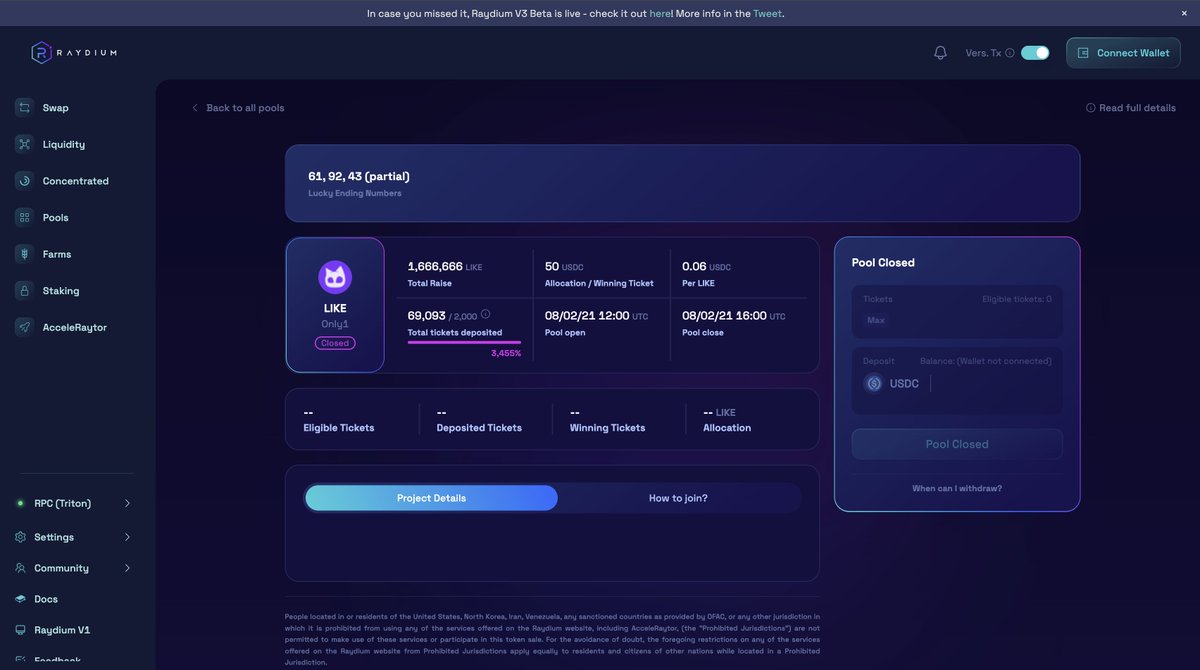Click Read full details info icon
Image resolution: width=1200 pixels, height=670 pixels.
[x=1091, y=108]
